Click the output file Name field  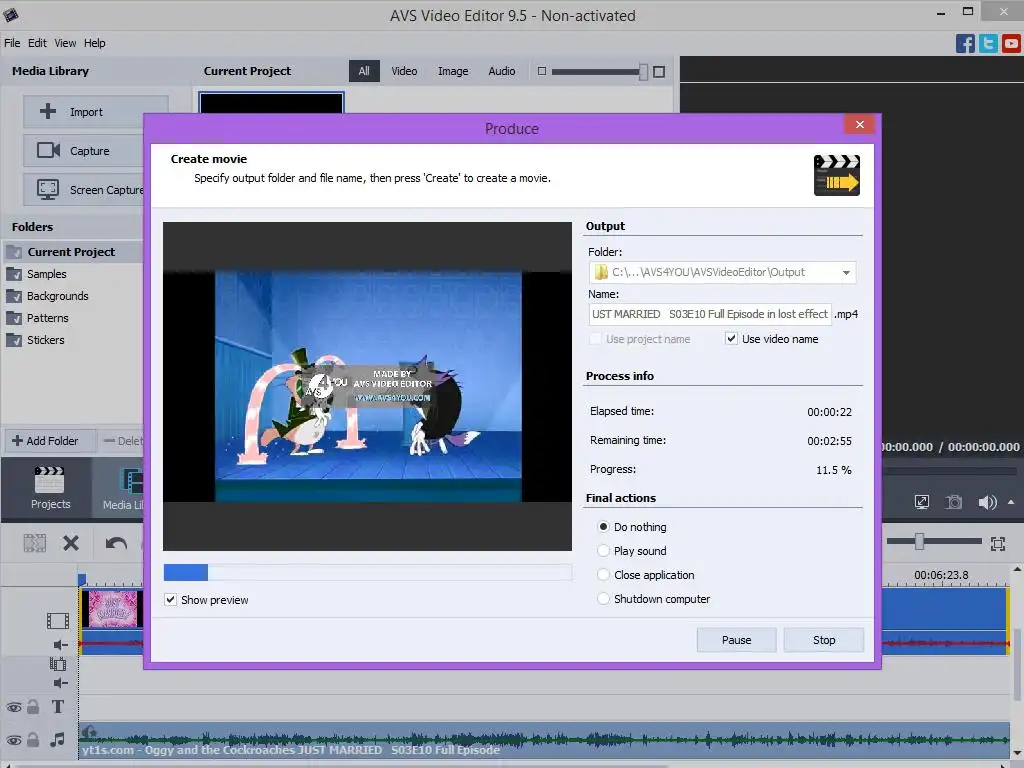coord(710,314)
